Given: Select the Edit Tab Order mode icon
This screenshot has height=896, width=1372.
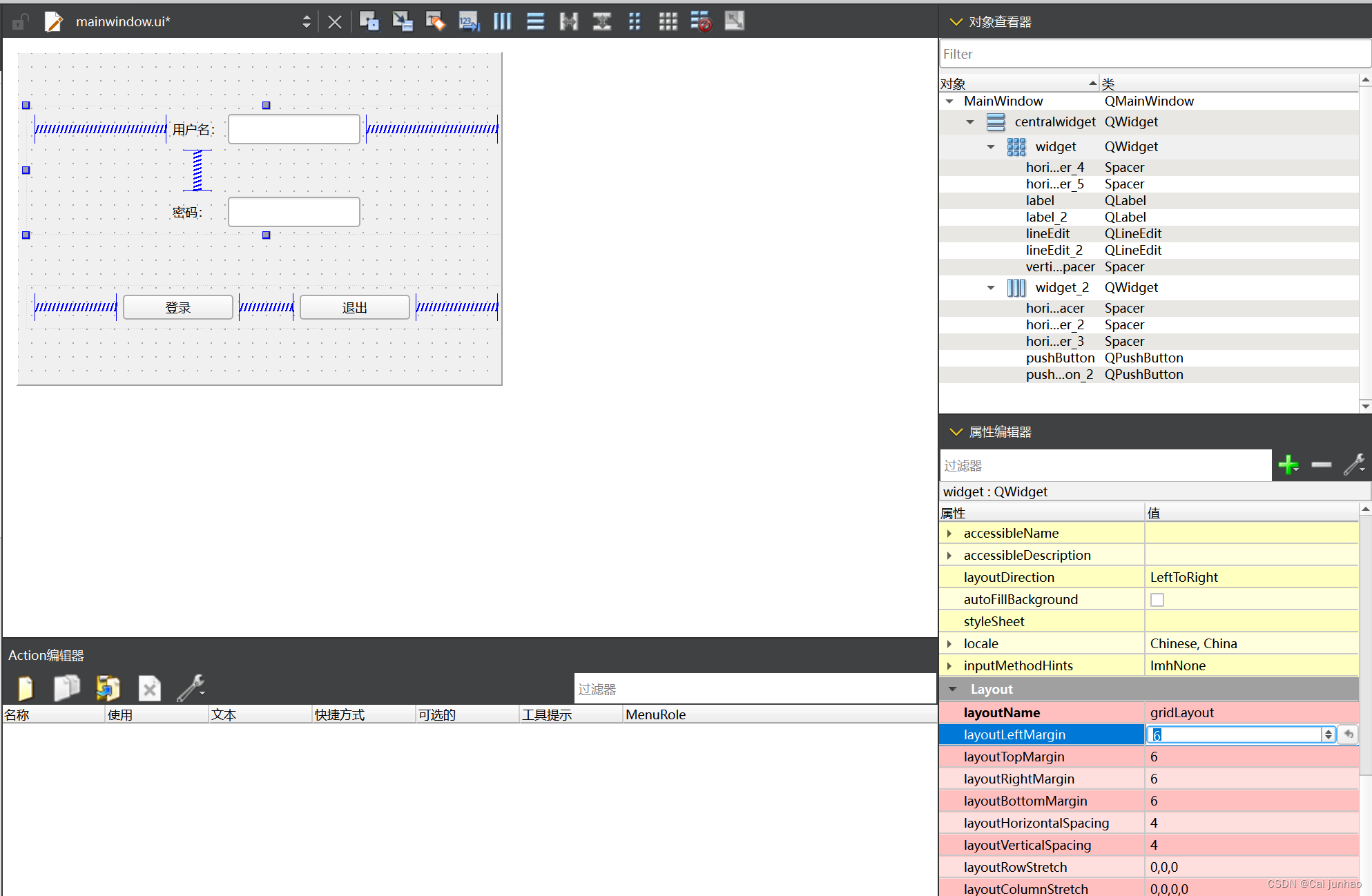Looking at the screenshot, I should 469,21.
